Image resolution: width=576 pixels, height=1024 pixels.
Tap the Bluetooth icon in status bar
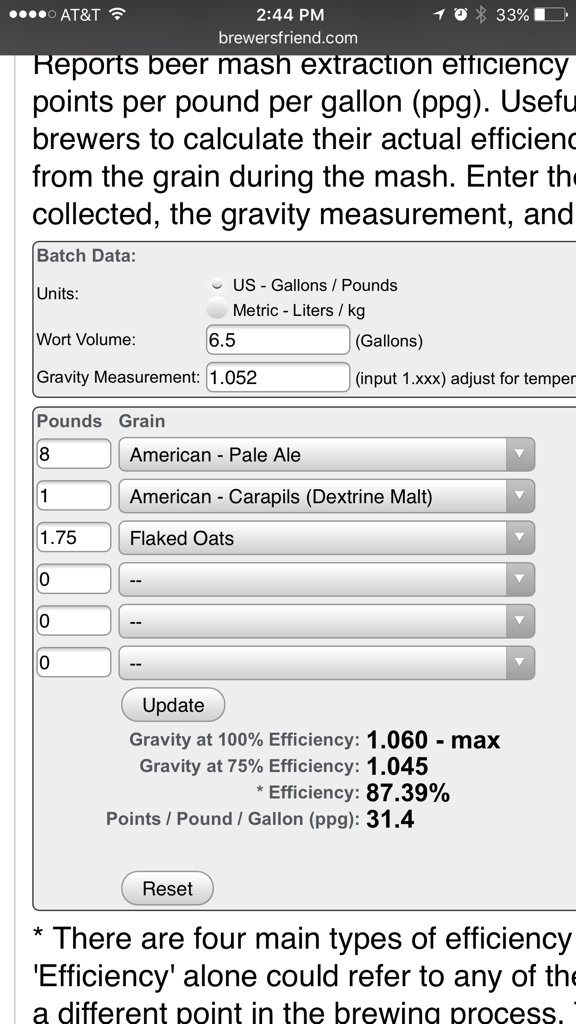(x=481, y=14)
